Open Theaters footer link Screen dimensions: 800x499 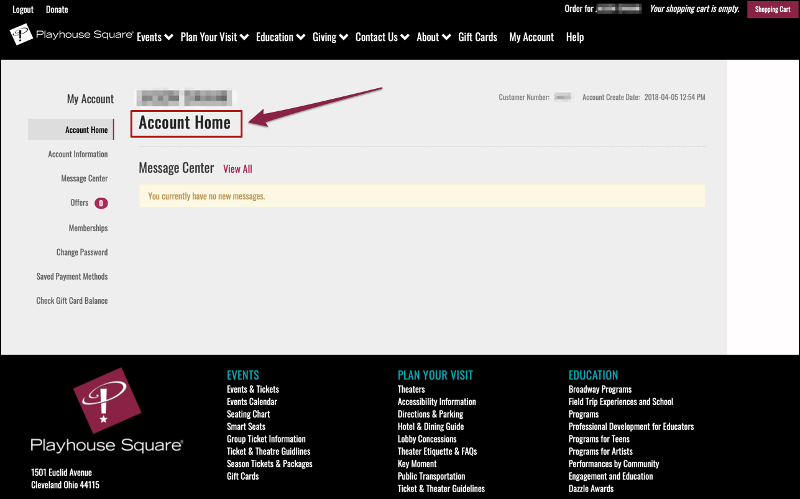tap(411, 389)
